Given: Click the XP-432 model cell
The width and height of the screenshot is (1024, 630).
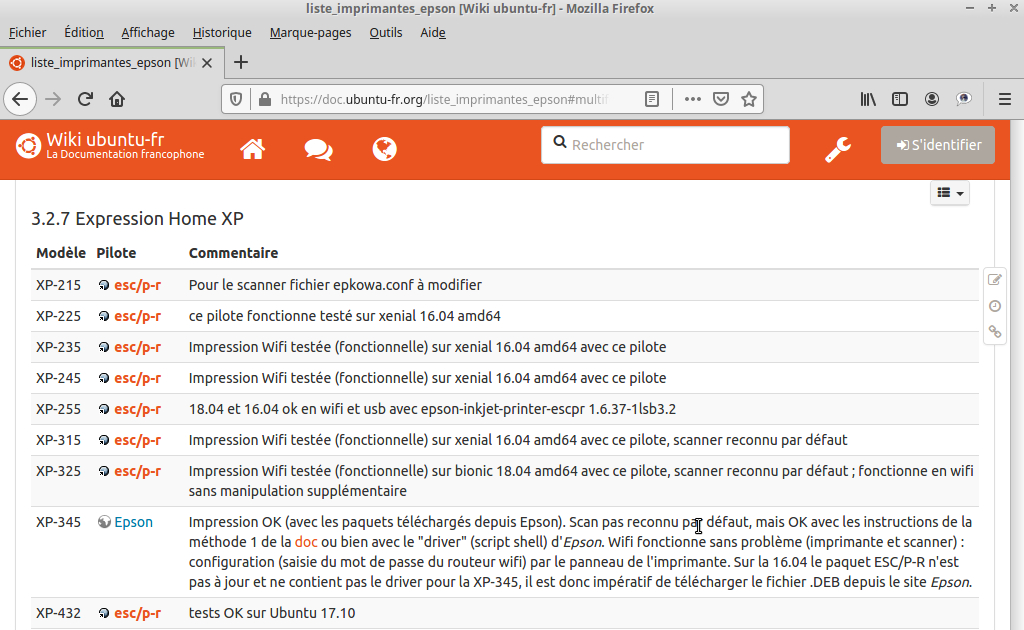Looking at the screenshot, I should pos(59,614).
